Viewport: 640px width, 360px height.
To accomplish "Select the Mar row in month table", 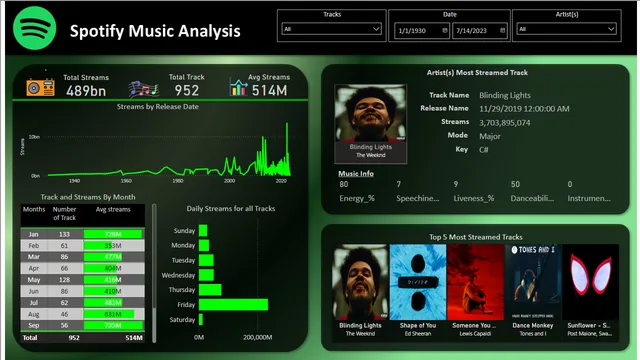I will pos(82,257).
